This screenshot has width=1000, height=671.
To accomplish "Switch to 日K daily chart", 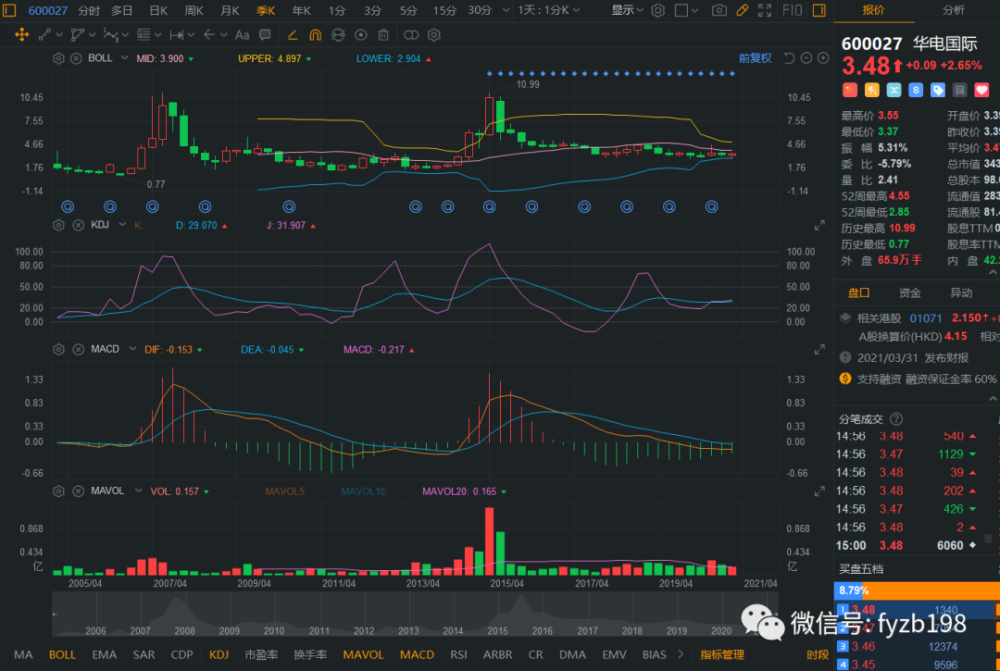I will (x=158, y=10).
